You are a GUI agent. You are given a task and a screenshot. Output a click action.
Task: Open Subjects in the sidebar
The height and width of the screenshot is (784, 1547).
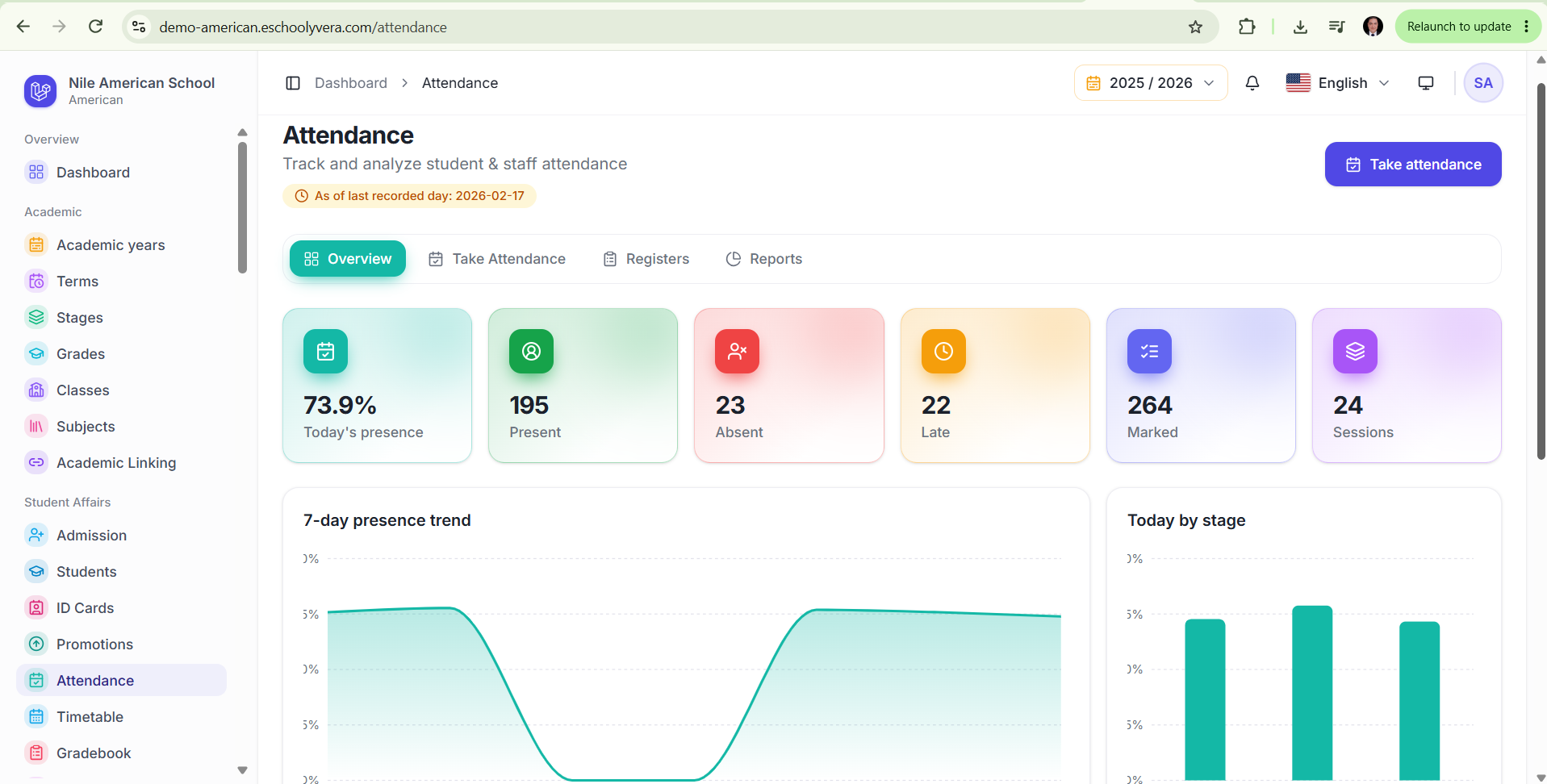pos(121,426)
